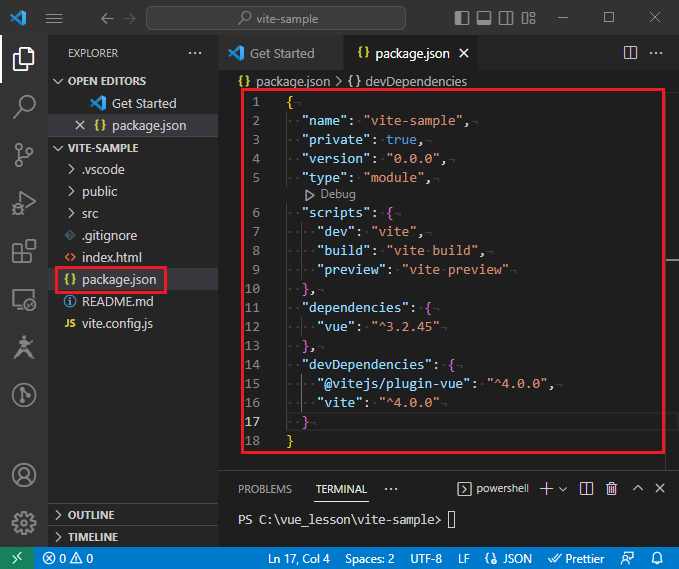The image size is (679, 569).
Task: Open the Remote Explorer view
Action: click(23, 300)
